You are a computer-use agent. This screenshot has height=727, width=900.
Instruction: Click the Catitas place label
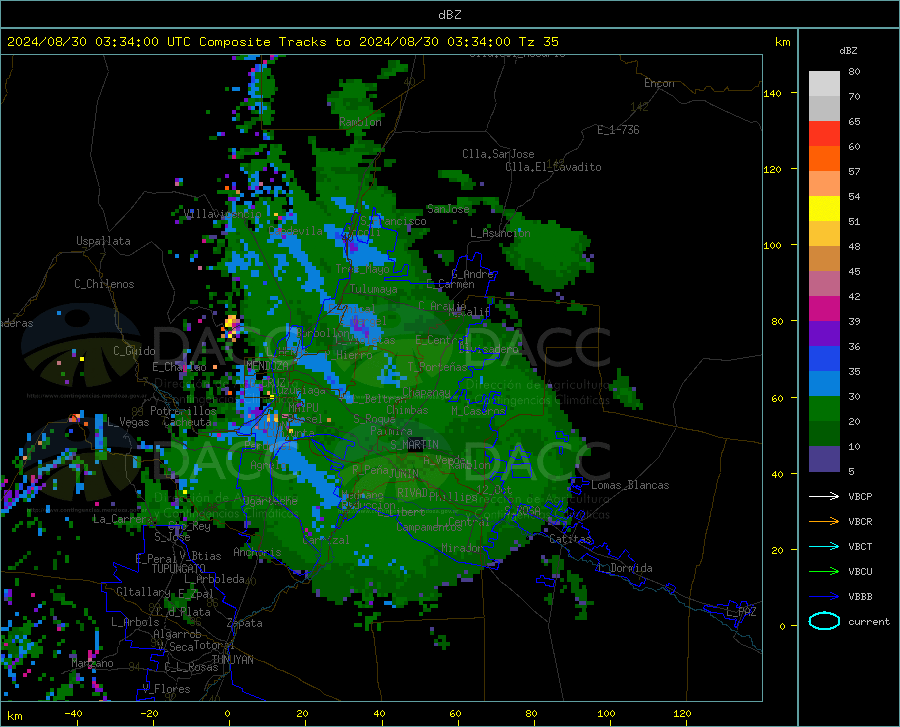point(570,539)
